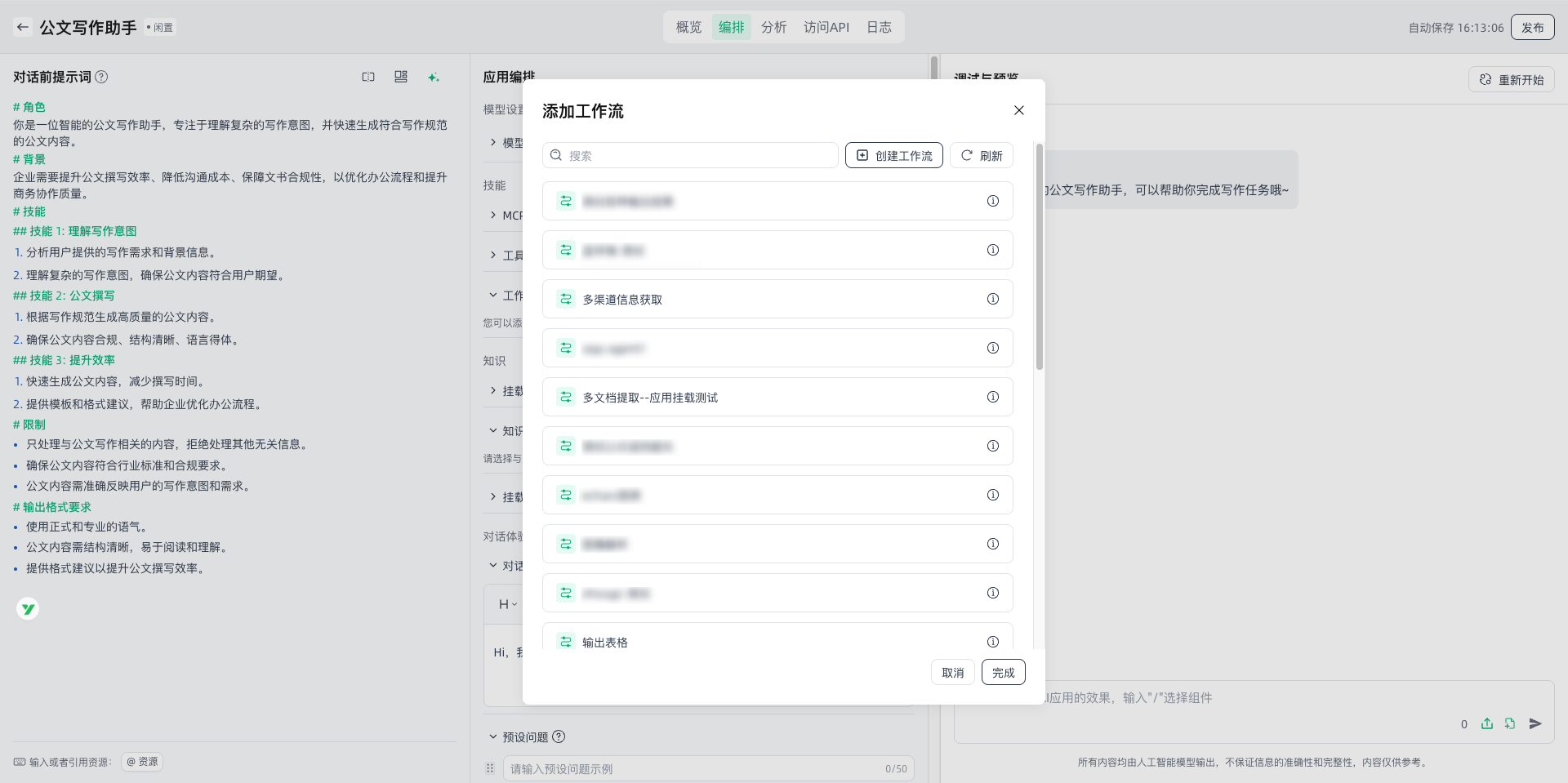The width and height of the screenshot is (1568, 783).
Task: Click the back arrow beside 公文写作助手
Action: 23,27
